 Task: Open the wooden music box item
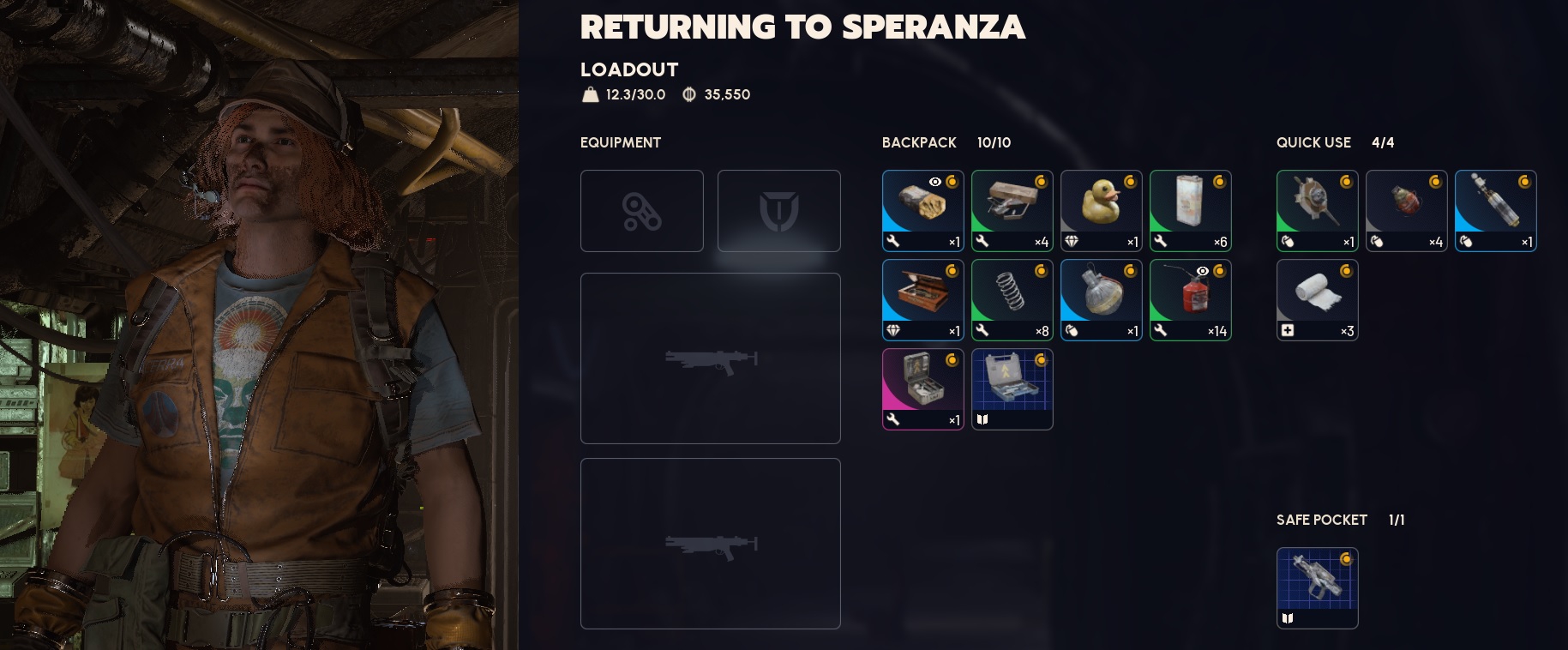tap(922, 300)
